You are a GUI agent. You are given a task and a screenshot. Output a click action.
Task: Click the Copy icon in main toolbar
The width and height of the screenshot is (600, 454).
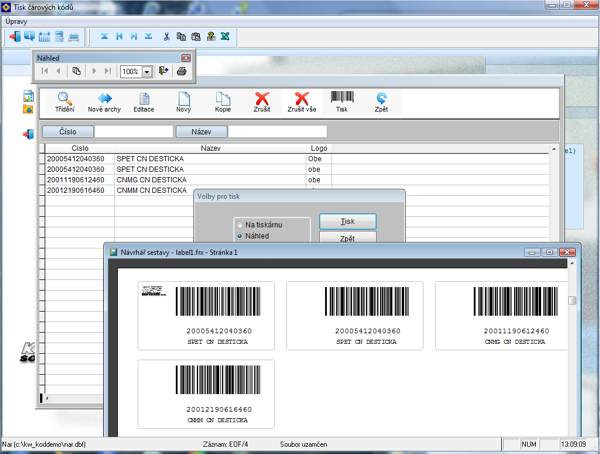pos(181,36)
